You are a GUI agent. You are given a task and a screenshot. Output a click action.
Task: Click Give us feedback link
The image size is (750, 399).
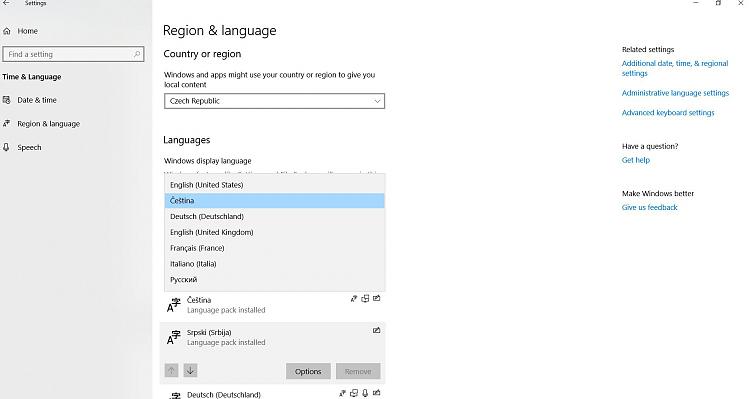(x=650, y=208)
